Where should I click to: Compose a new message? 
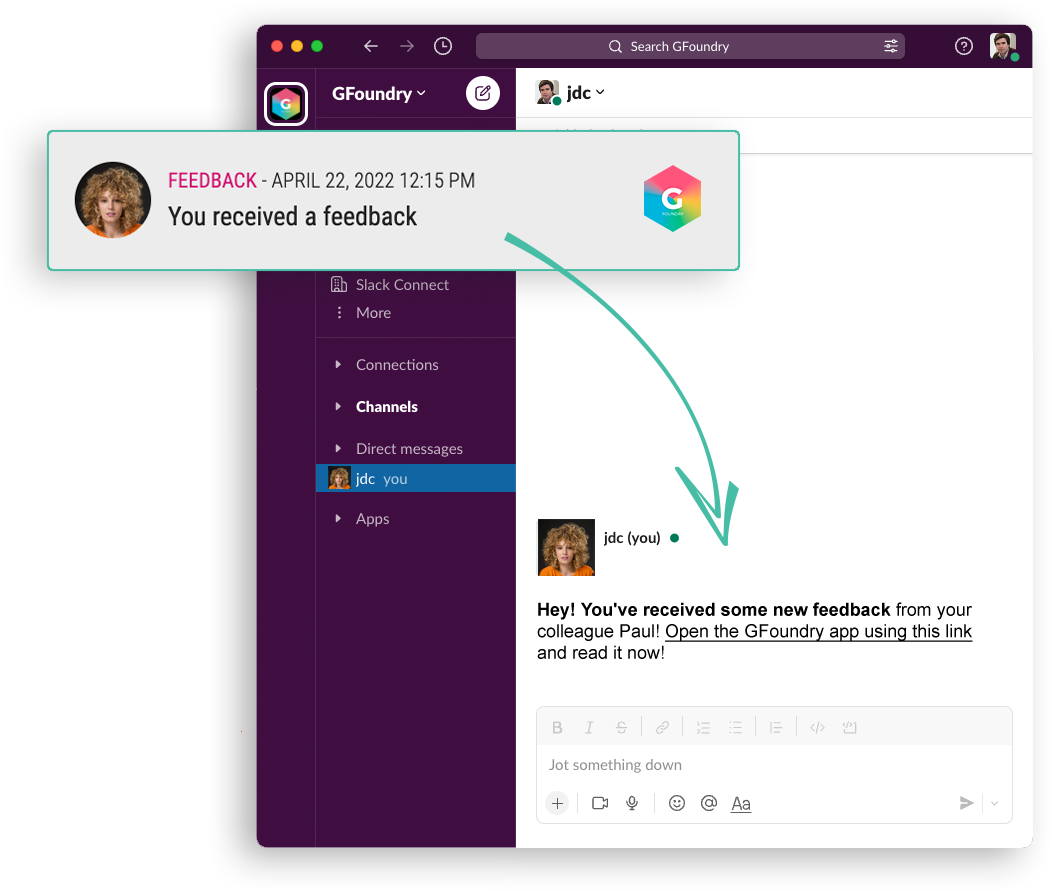(x=482, y=93)
